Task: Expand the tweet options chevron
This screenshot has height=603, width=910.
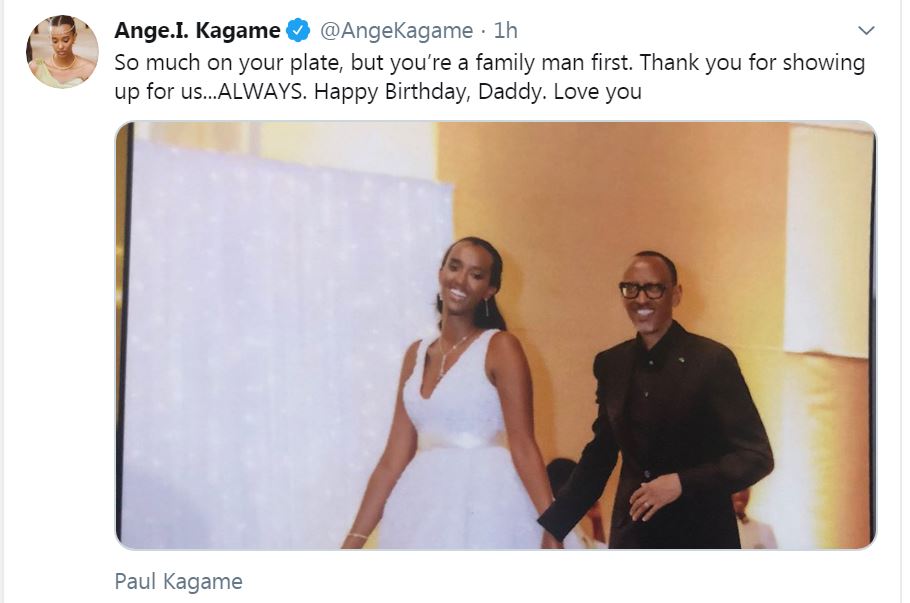Action: click(x=866, y=31)
